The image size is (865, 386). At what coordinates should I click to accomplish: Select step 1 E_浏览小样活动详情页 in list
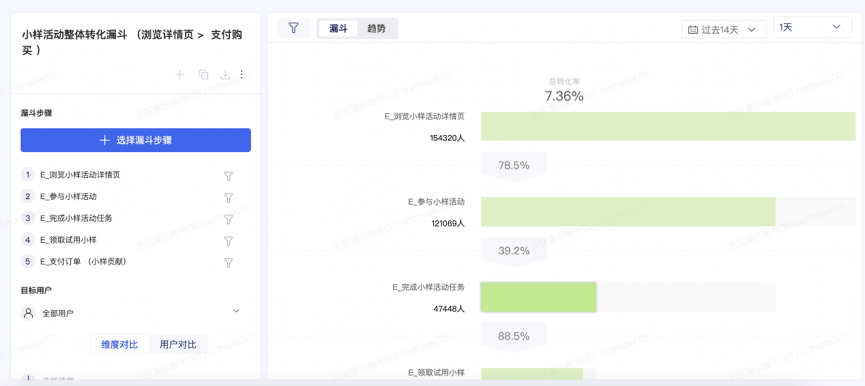tap(80, 175)
